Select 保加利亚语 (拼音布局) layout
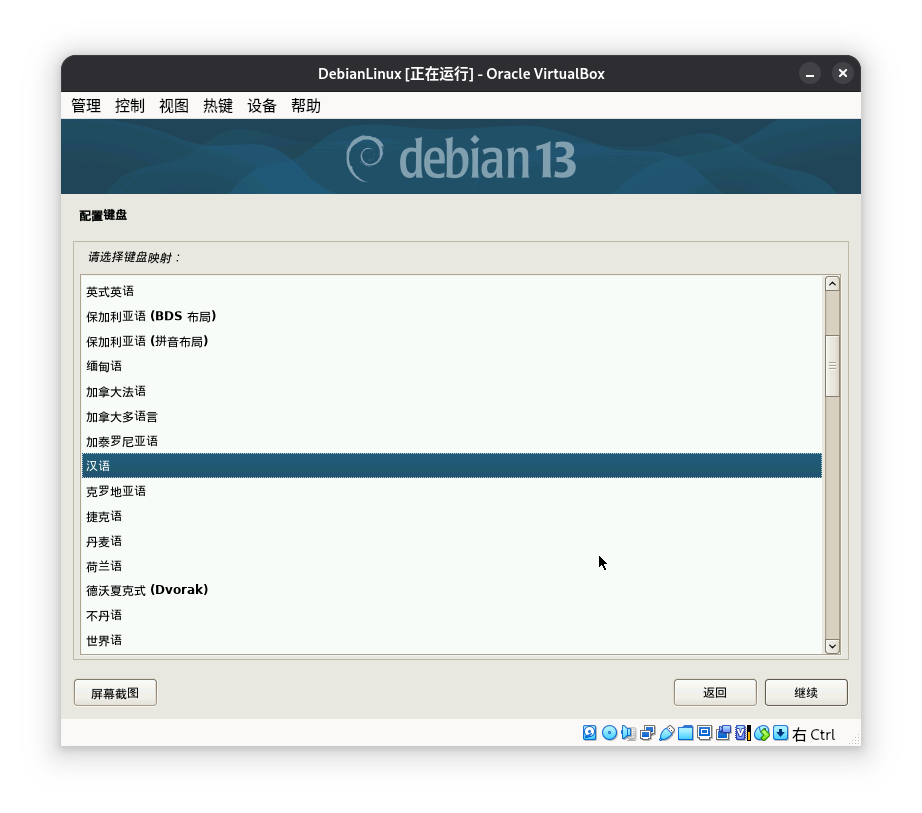Viewport: 922px width, 813px height. click(452, 341)
